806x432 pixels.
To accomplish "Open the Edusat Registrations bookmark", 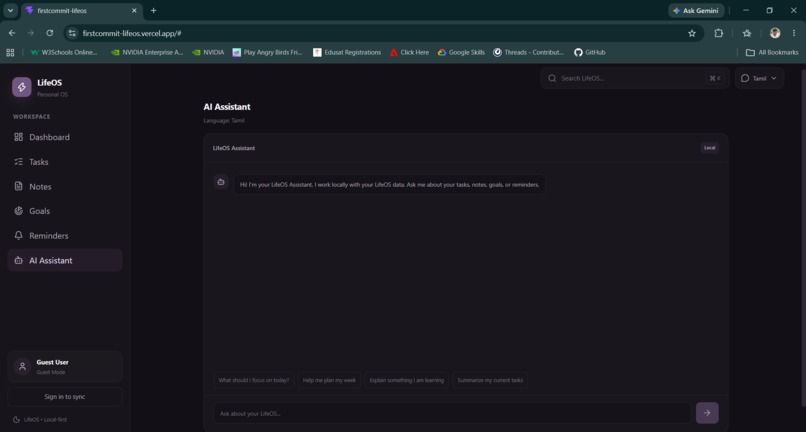I will 347,52.
